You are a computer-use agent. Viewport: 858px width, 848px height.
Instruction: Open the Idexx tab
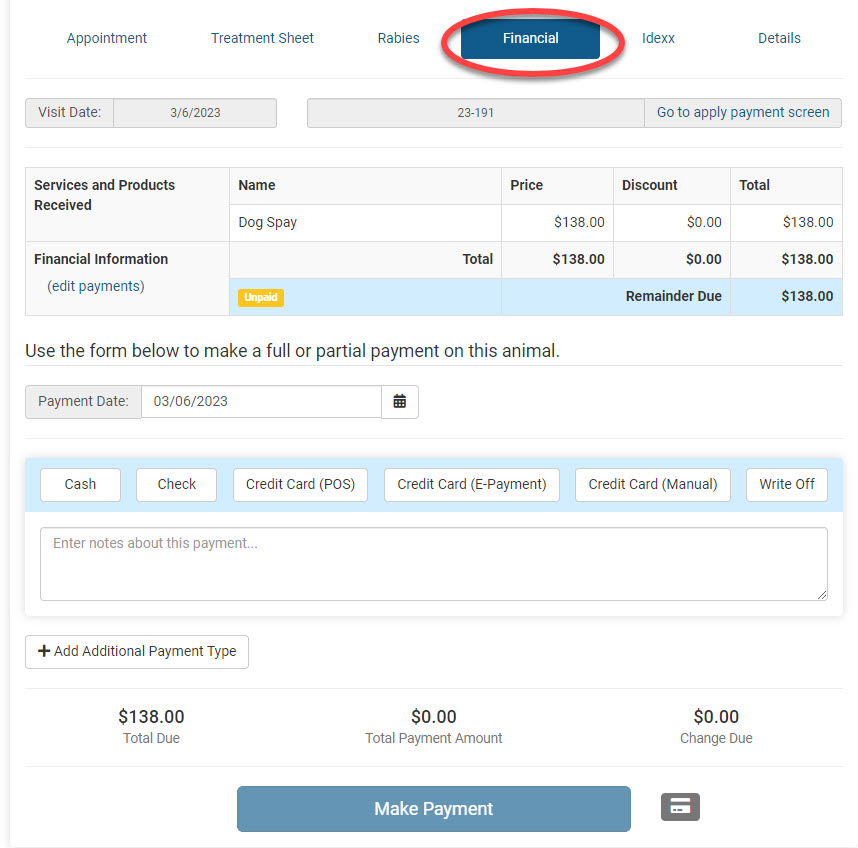(x=658, y=38)
